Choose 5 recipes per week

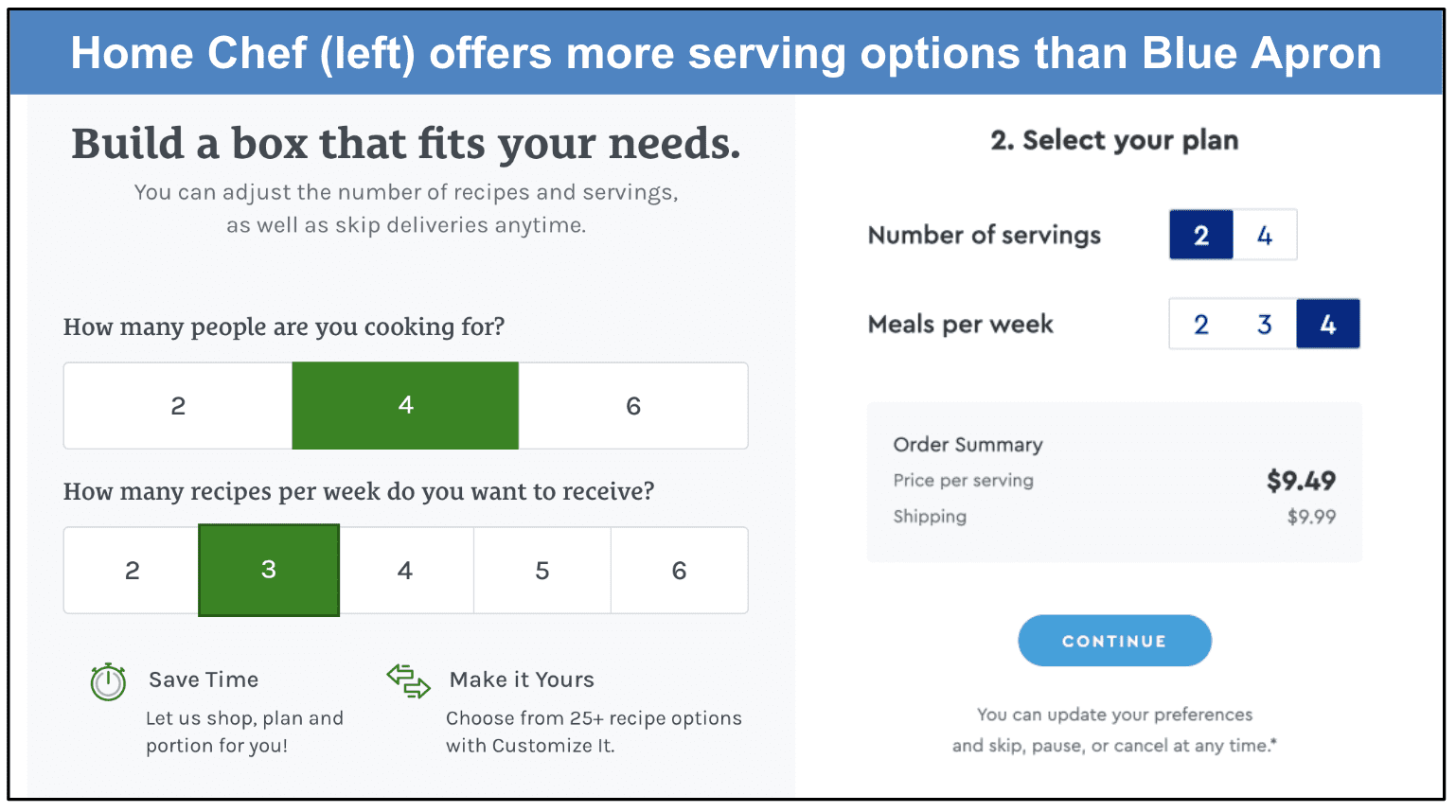542,571
